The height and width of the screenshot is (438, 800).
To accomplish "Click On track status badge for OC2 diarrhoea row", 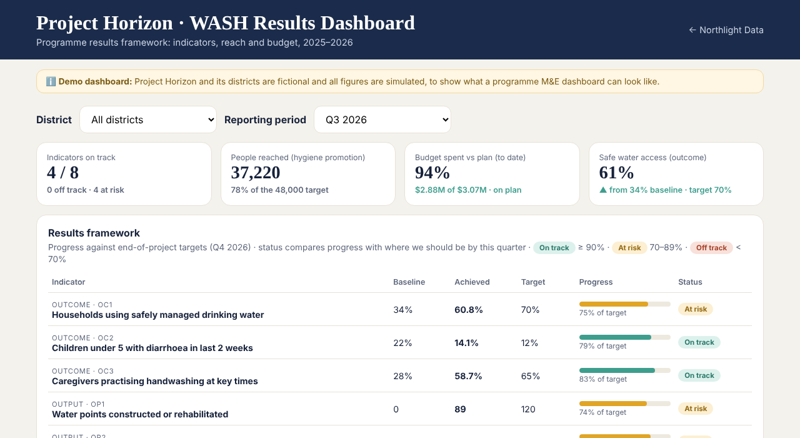I will point(699,343).
